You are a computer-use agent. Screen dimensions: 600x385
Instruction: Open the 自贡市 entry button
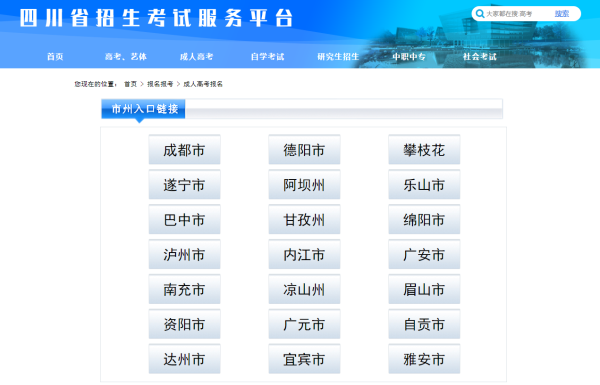pos(424,324)
